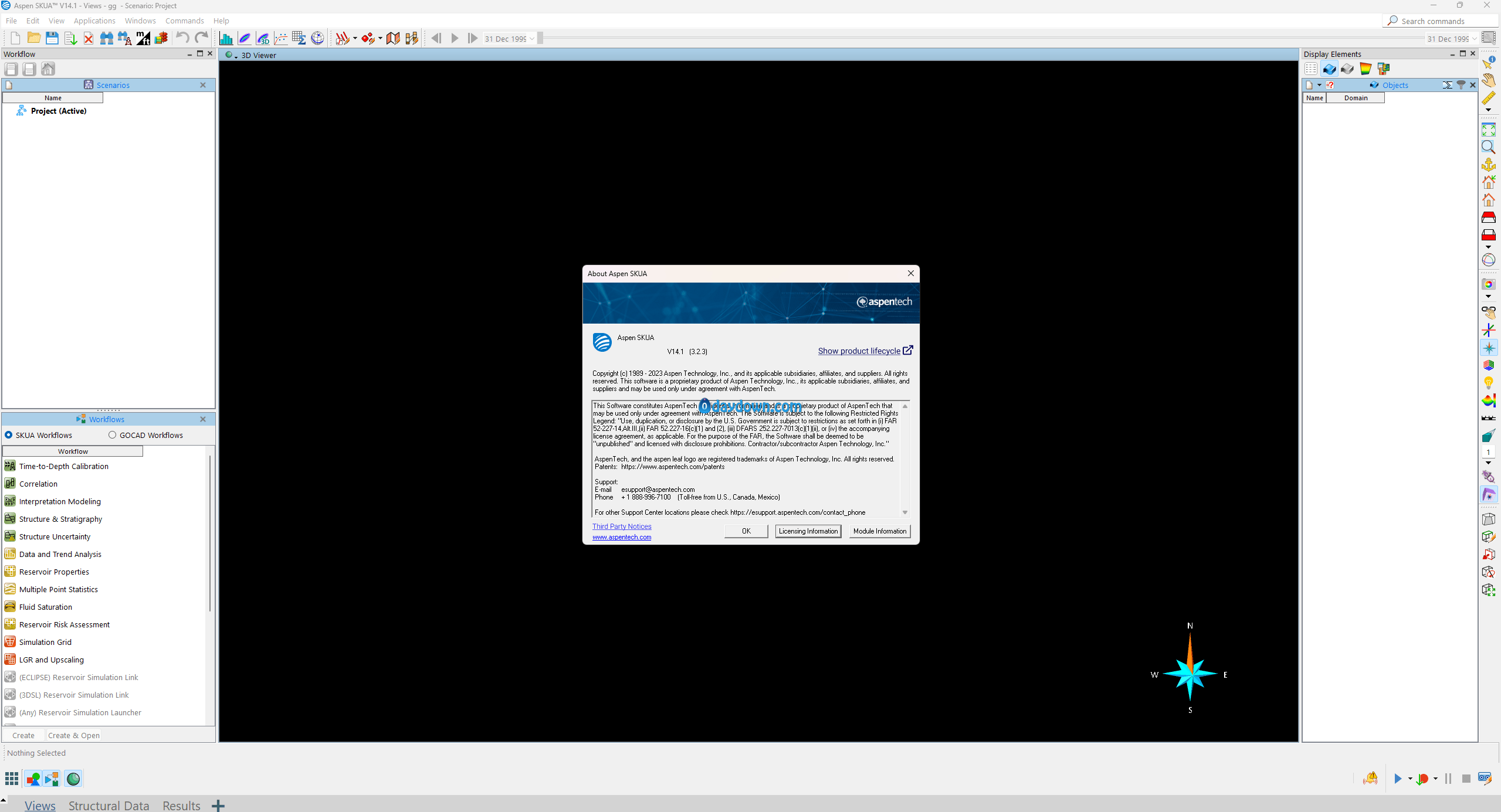The image size is (1501, 812).
Task: Click the binoculars search icon
Action: (x=106, y=38)
